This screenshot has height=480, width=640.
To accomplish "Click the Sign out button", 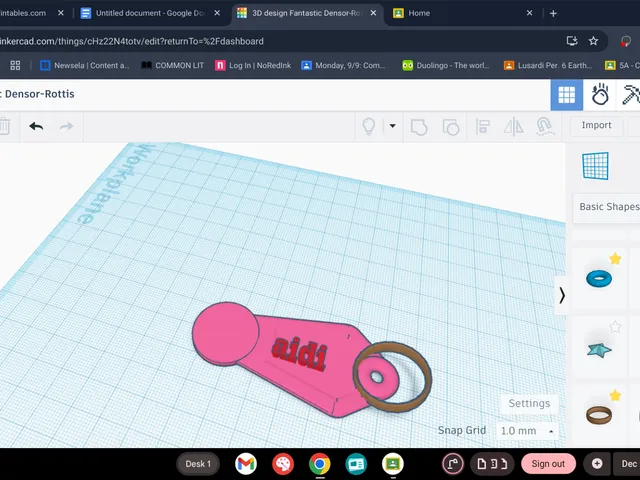I will (x=548, y=464).
